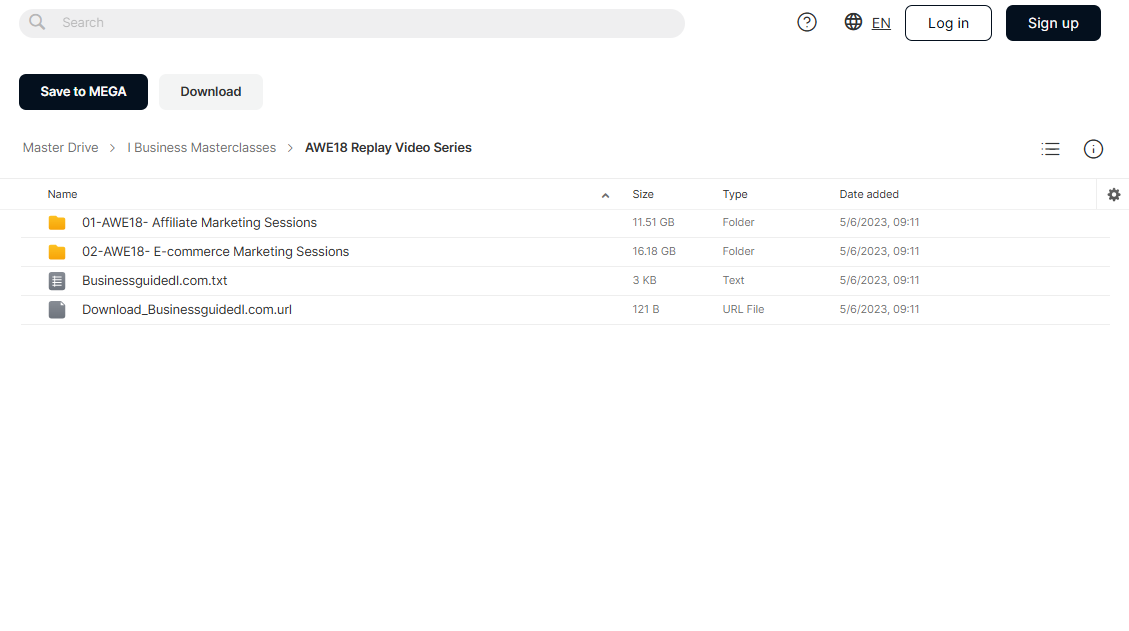Sort by the Date added column header

(x=869, y=194)
